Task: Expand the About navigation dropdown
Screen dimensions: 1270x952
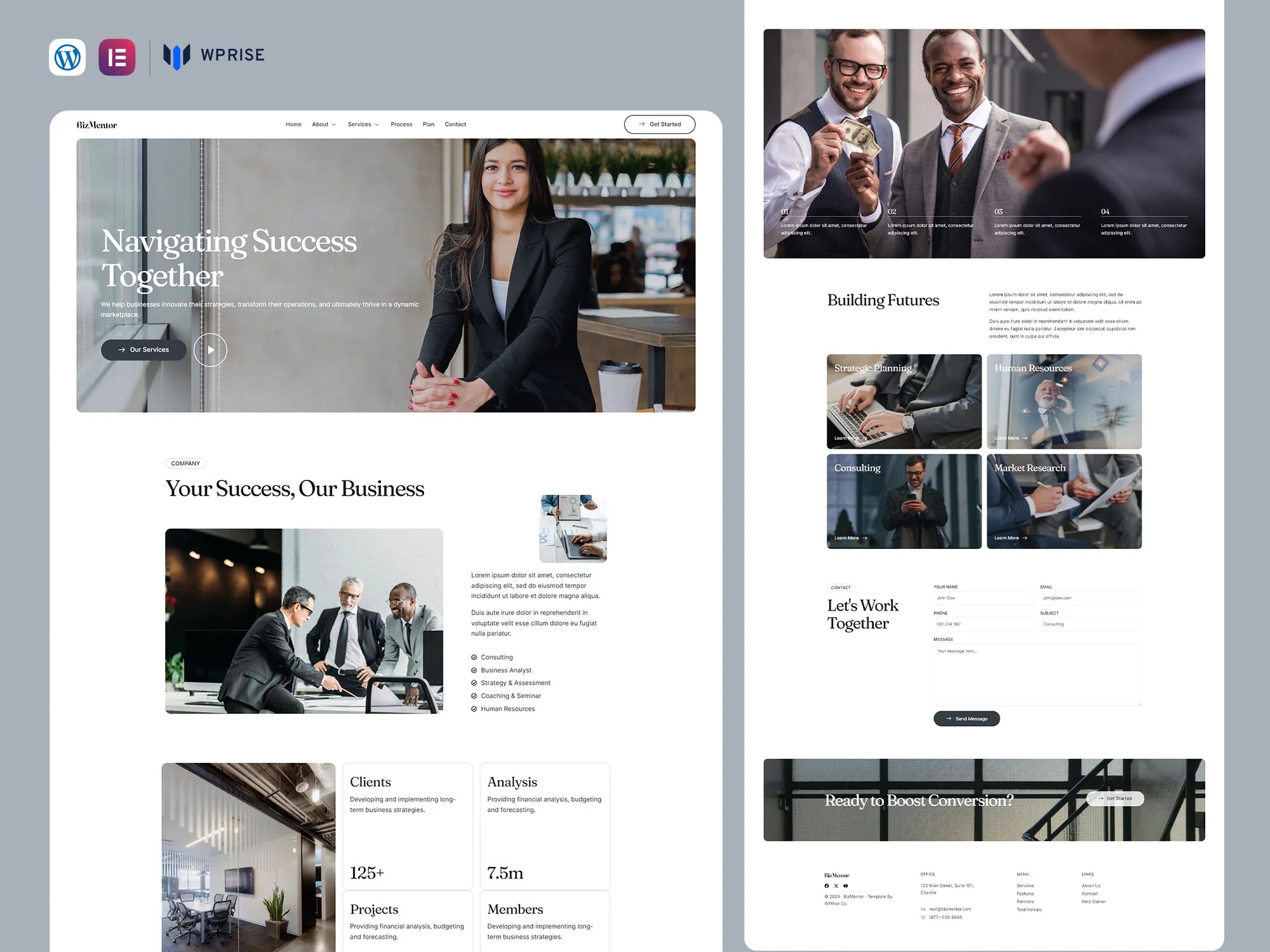Action: click(x=323, y=124)
